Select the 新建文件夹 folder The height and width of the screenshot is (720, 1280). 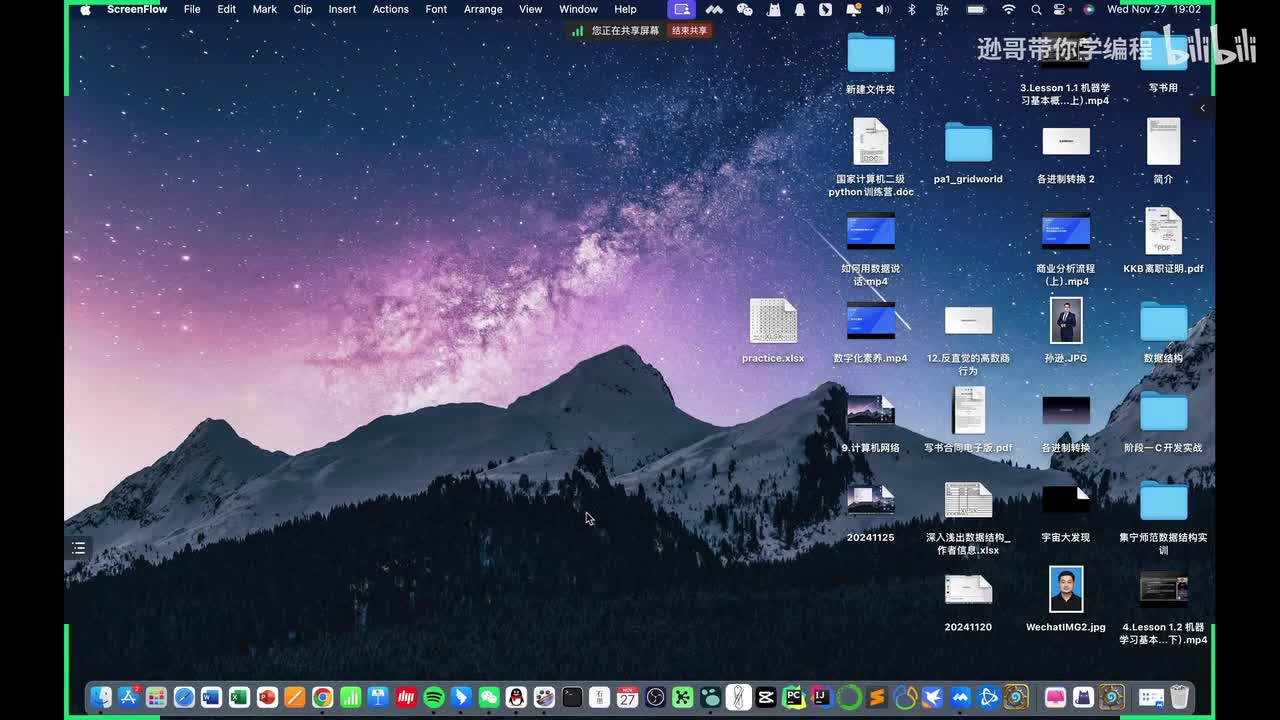(x=871, y=64)
